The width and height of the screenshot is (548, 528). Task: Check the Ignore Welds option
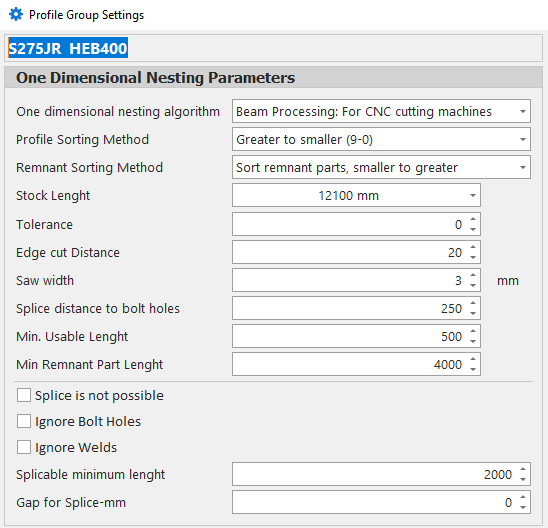pos(24,447)
